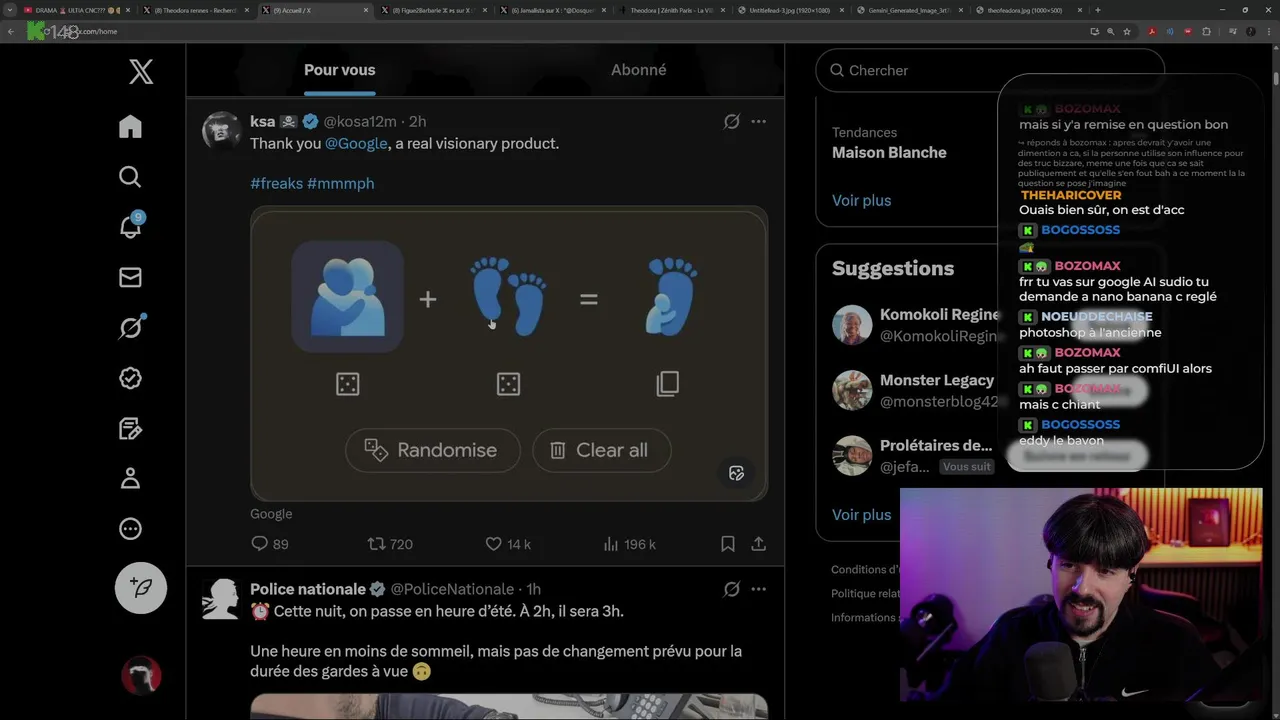1280x720 pixels.
Task: Select the hugging people emoji tile
Action: [x=347, y=297]
